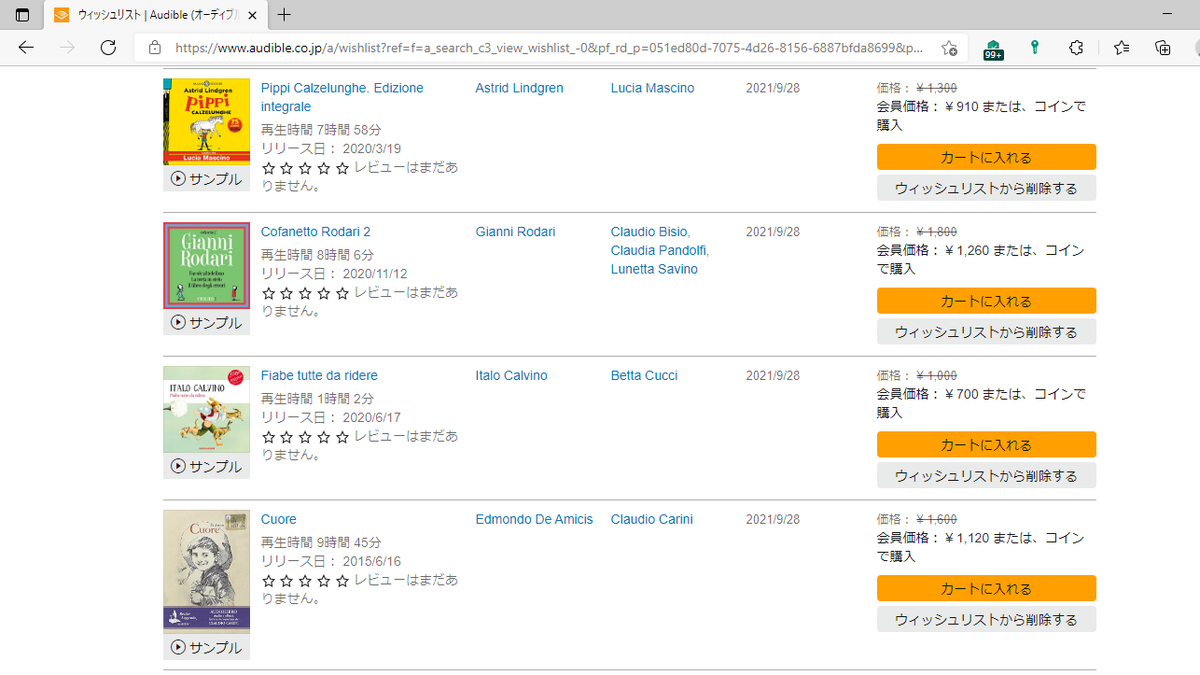
Task: Select the ¥ 1,260 member price text
Action: pyautogui.click(x=967, y=250)
